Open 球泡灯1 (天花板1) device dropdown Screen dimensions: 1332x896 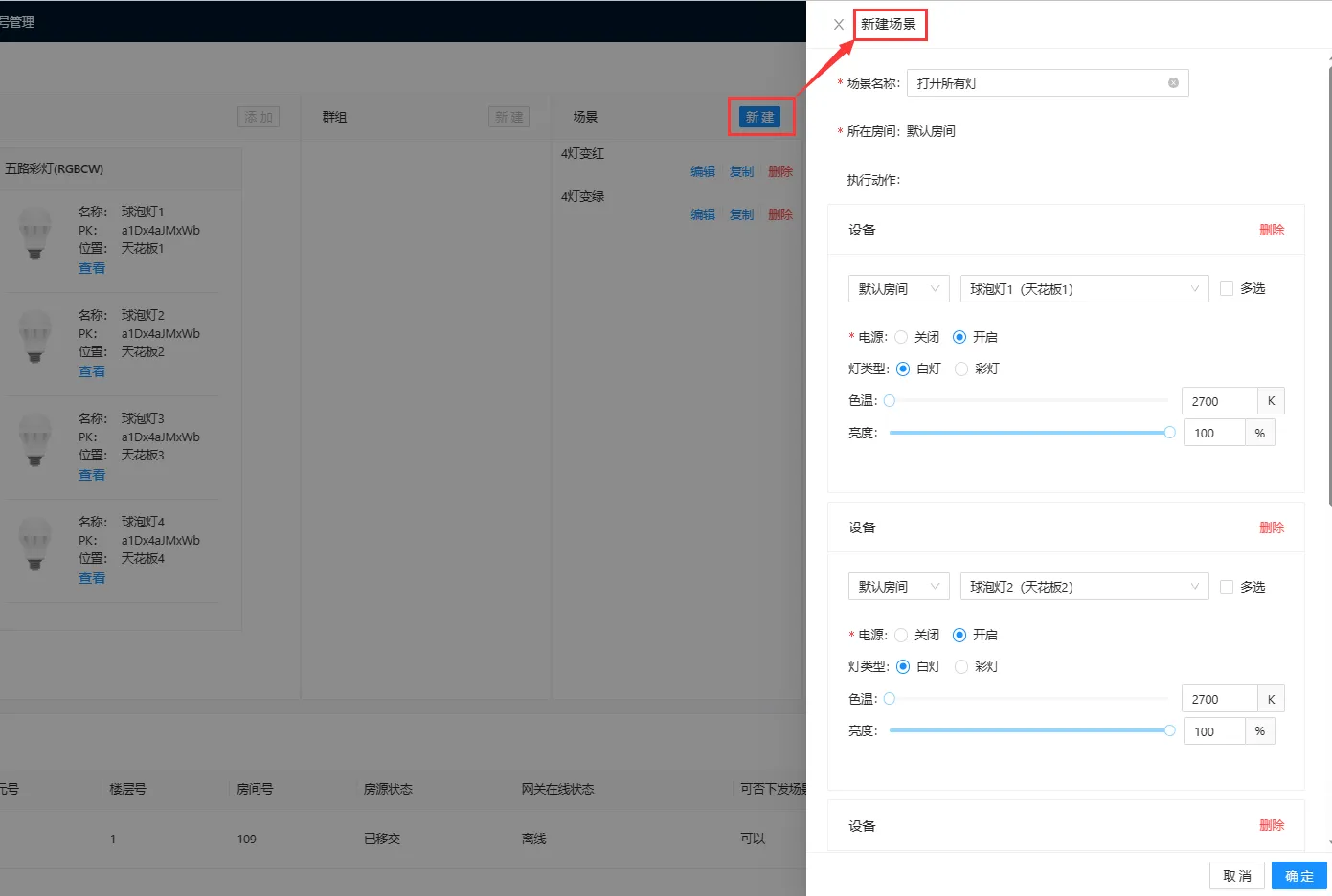1085,289
